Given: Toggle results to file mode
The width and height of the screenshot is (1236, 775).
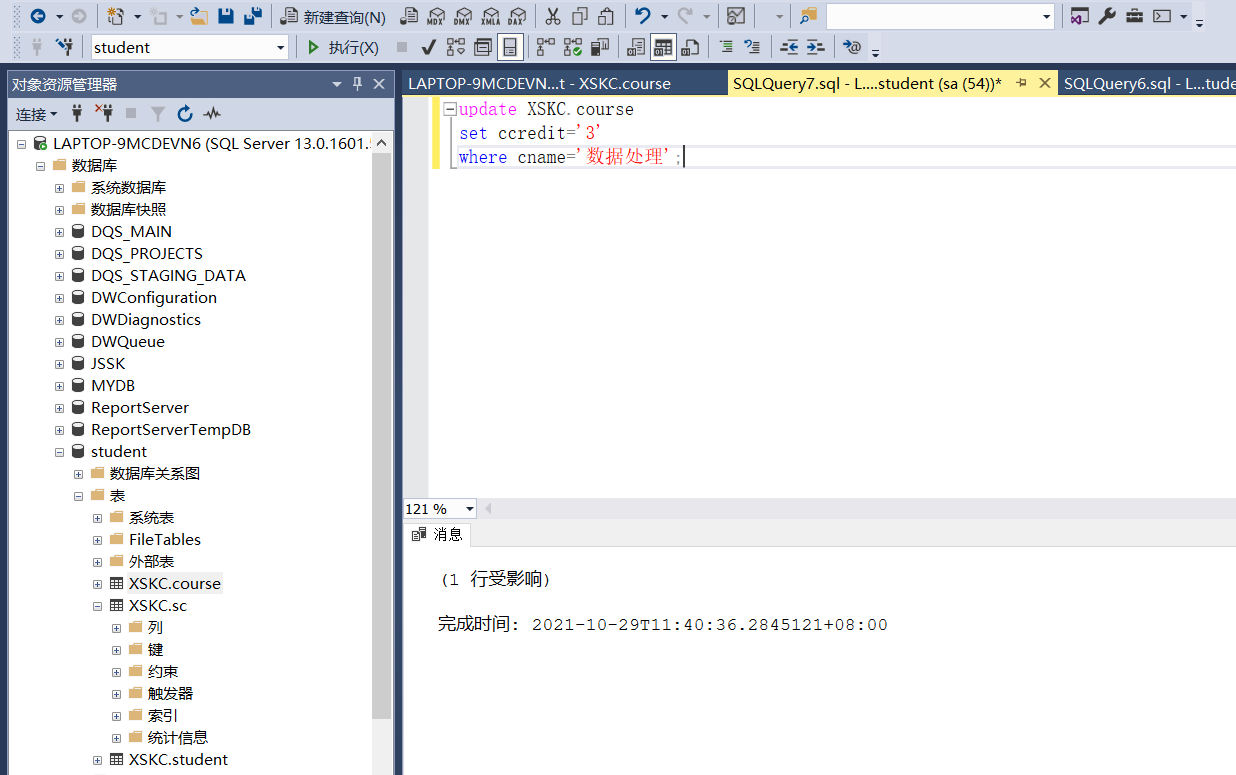Looking at the screenshot, I should [690, 47].
